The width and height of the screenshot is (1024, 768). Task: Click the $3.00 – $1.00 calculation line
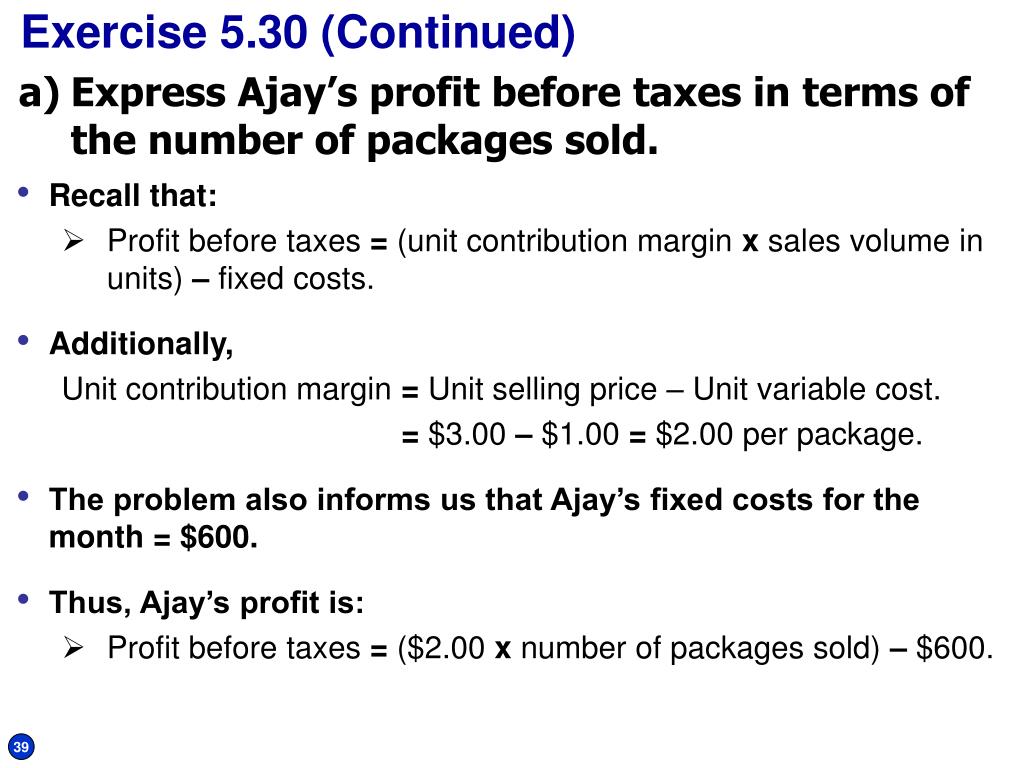(662, 434)
